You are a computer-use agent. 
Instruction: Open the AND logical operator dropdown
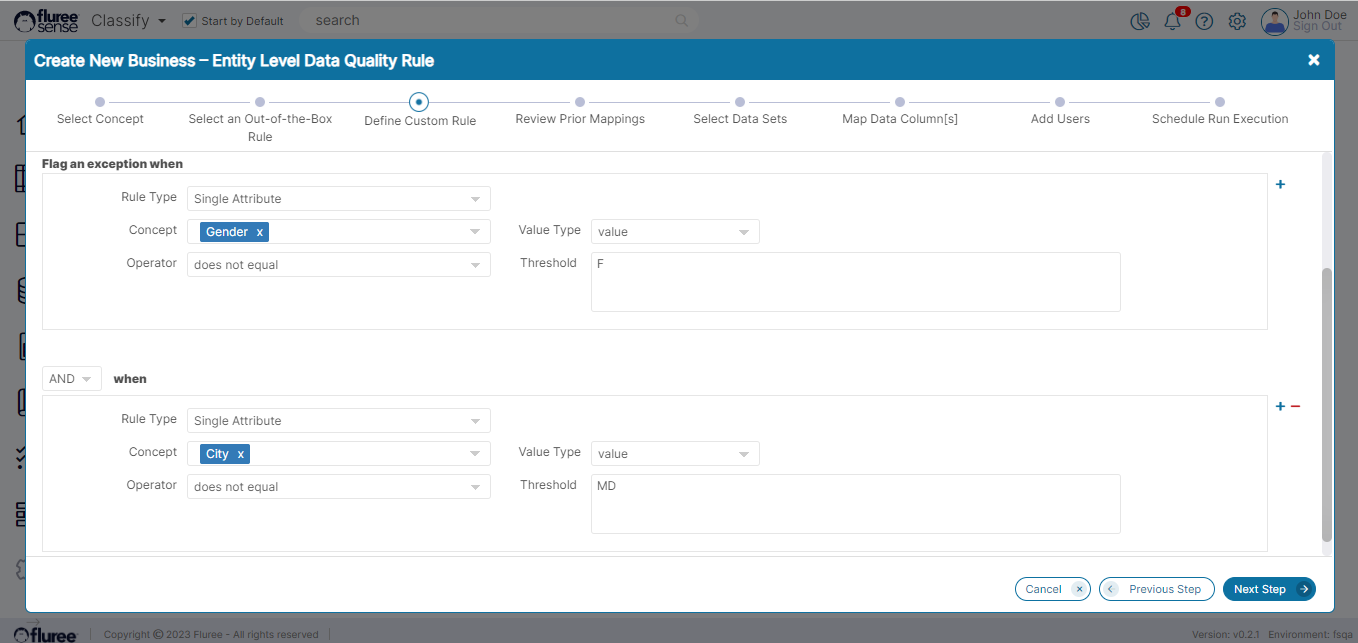[72, 379]
